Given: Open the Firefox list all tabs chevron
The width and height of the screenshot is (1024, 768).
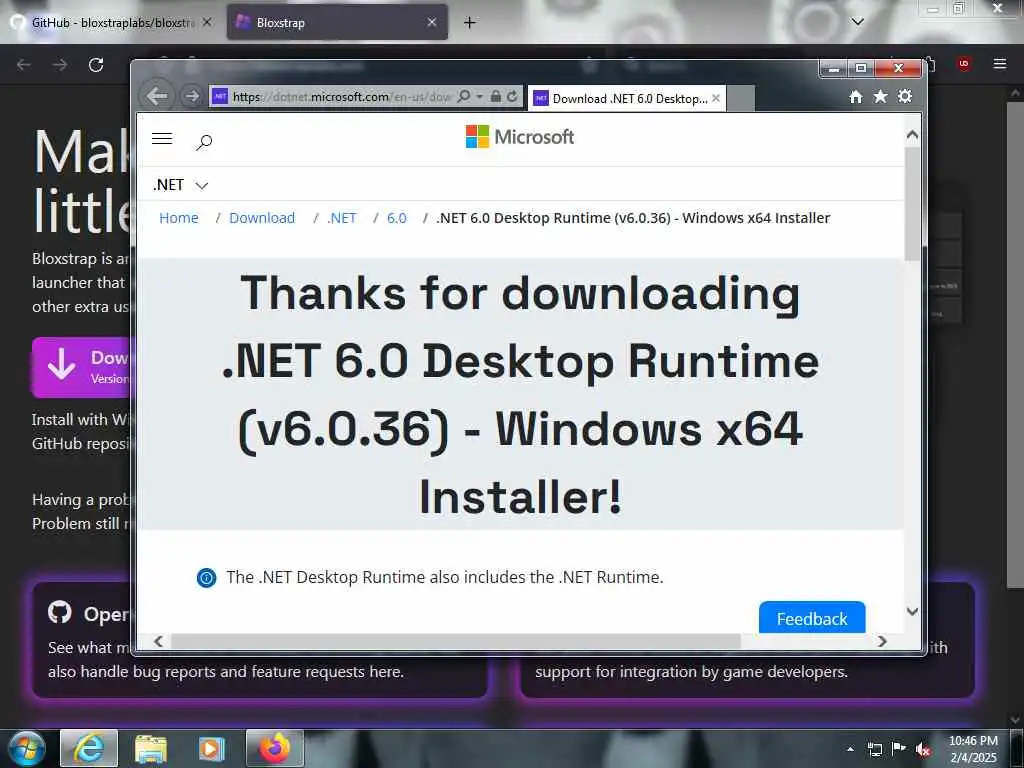Looking at the screenshot, I should [x=857, y=22].
